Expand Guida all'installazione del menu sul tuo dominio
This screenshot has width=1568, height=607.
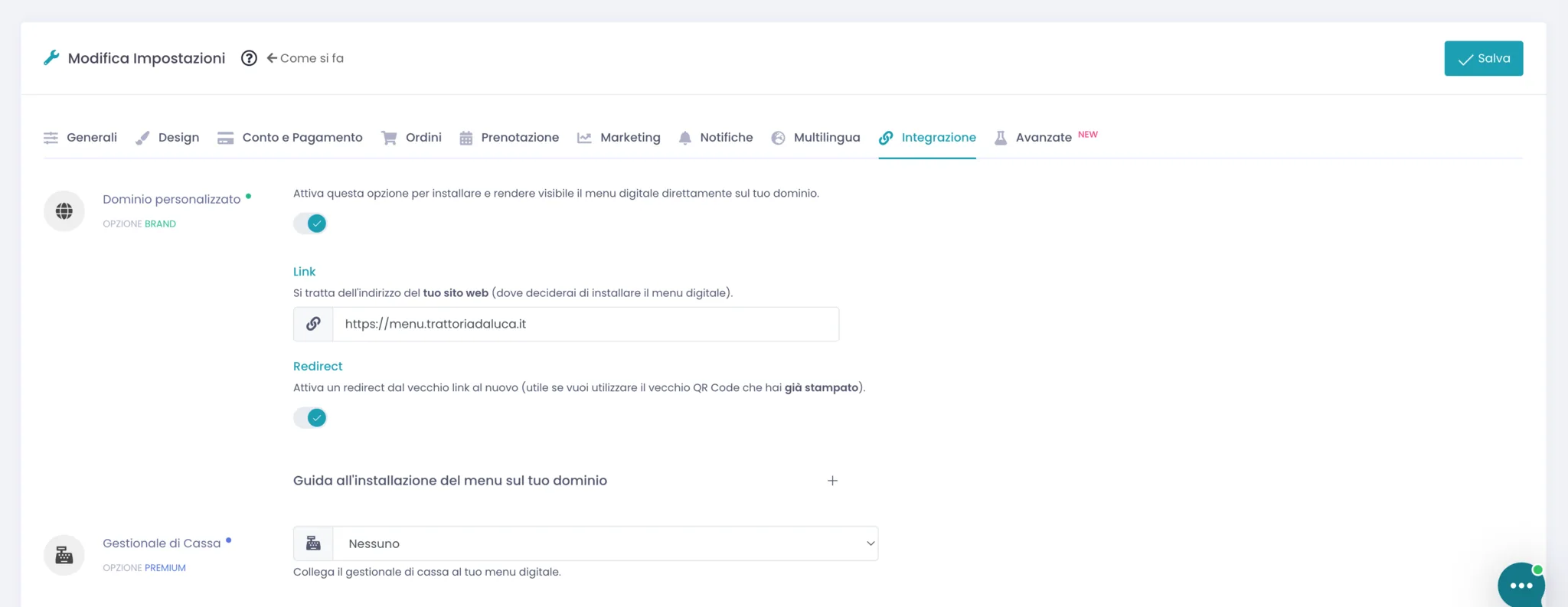(566, 481)
